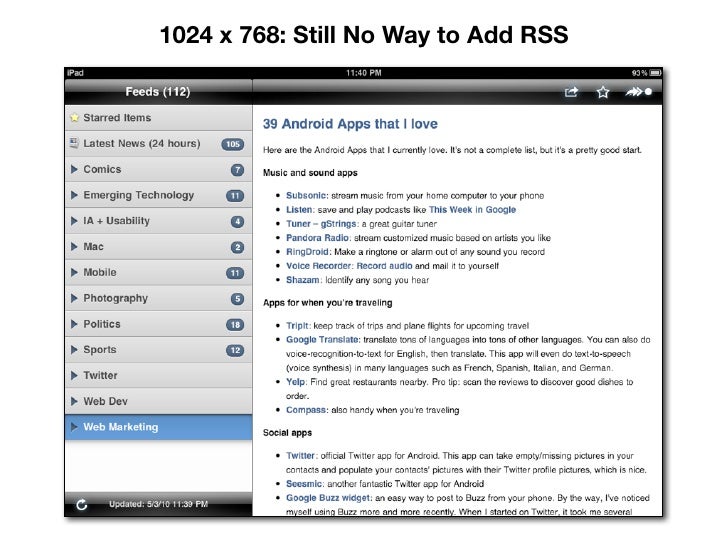Select the Mobile feed folder
The width and height of the screenshot is (728, 546).
click(x=159, y=273)
